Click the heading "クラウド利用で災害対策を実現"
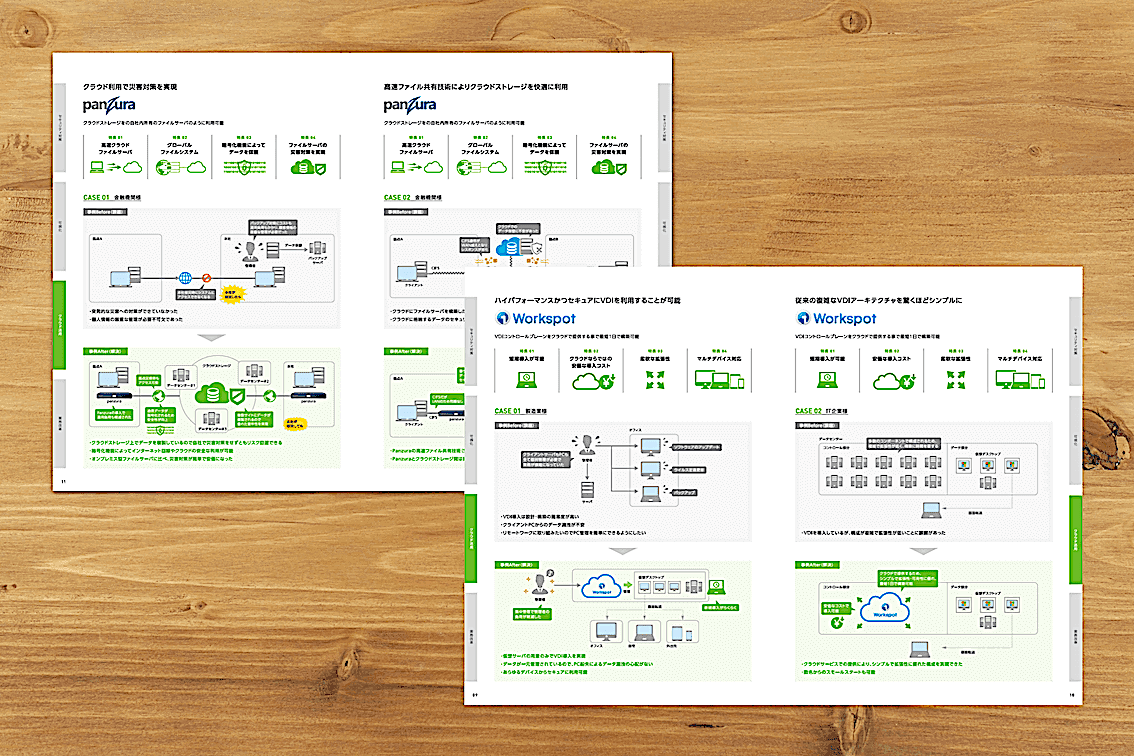This screenshot has height=756, width=1134. 130,87
